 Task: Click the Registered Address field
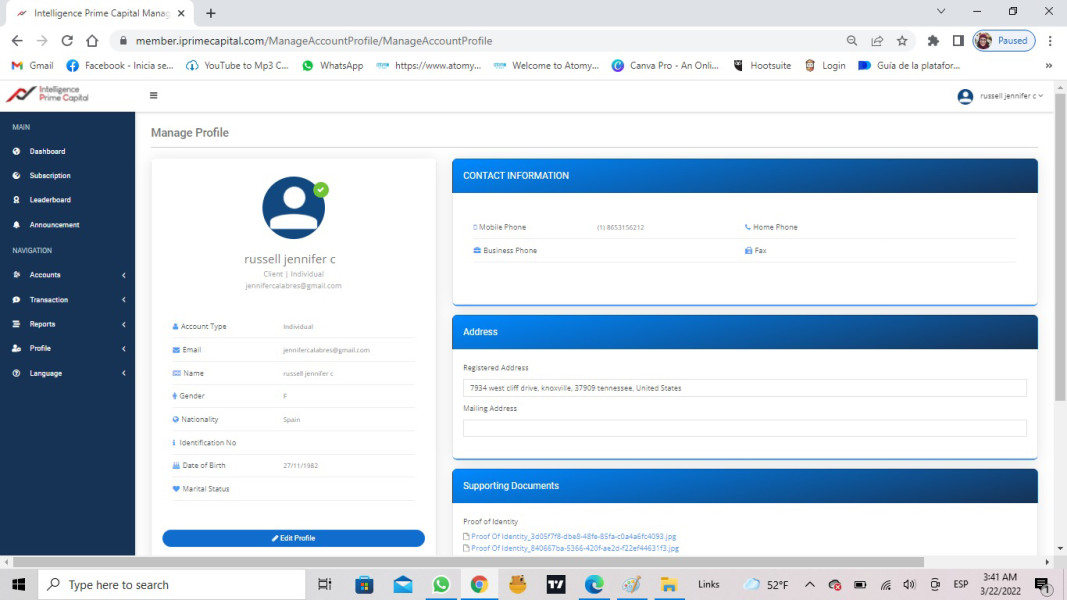[744, 388]
